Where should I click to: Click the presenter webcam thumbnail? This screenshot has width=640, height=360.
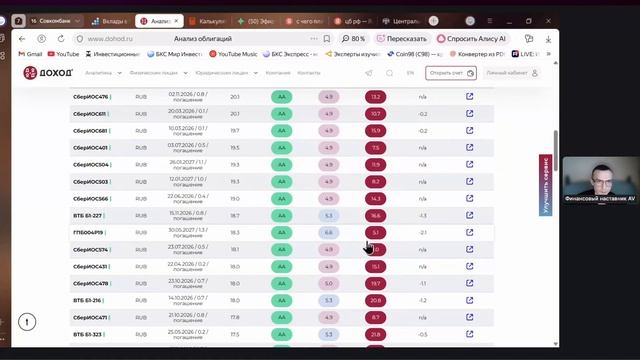[x=601, y=180]
